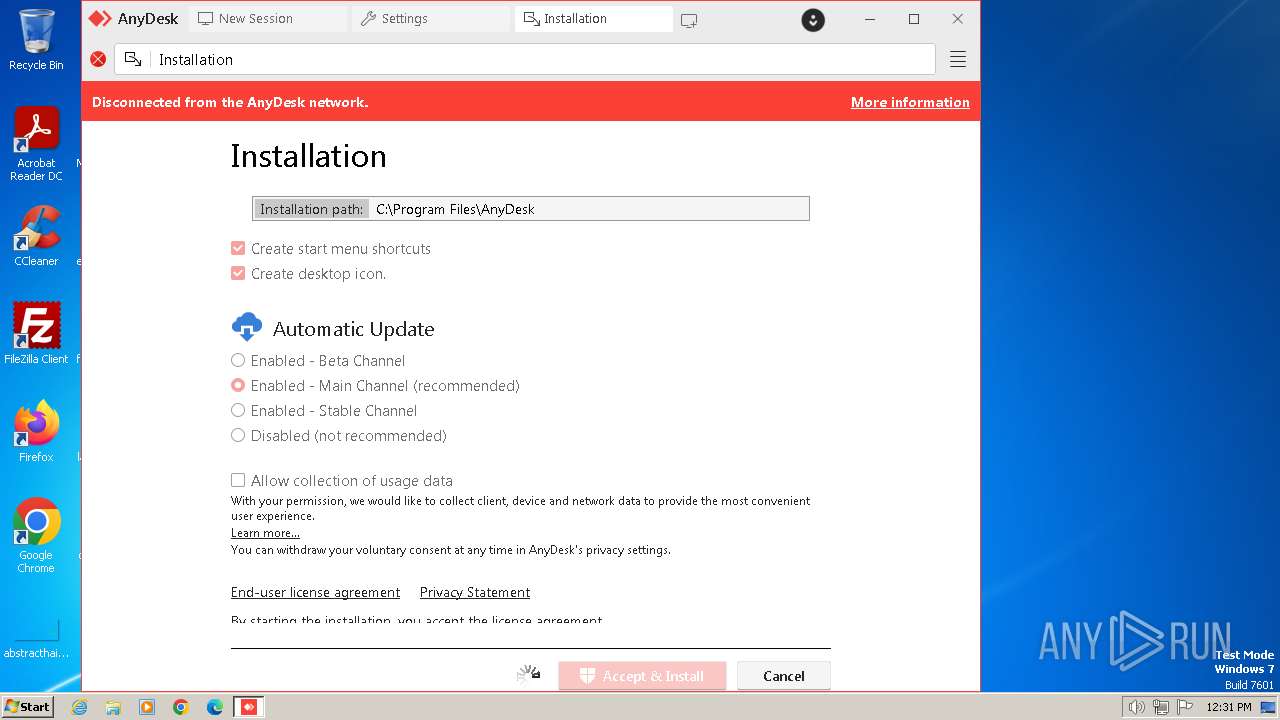Switch to the New Session tab

(268, 19)
